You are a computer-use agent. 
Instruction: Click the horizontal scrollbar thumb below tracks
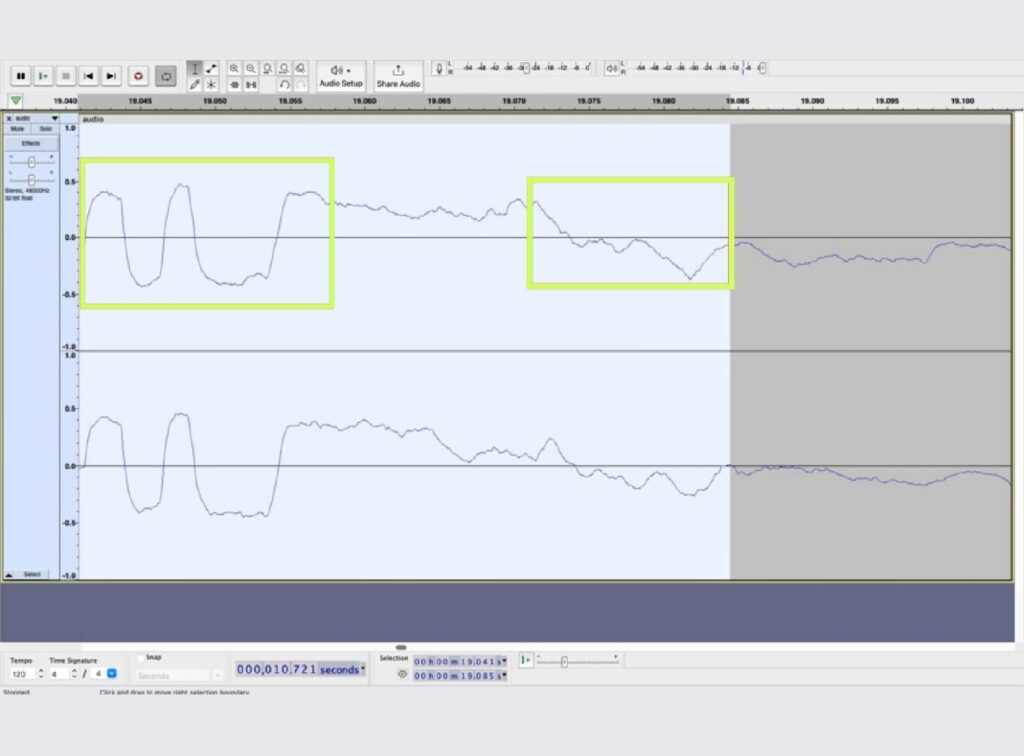click(401, 647)
